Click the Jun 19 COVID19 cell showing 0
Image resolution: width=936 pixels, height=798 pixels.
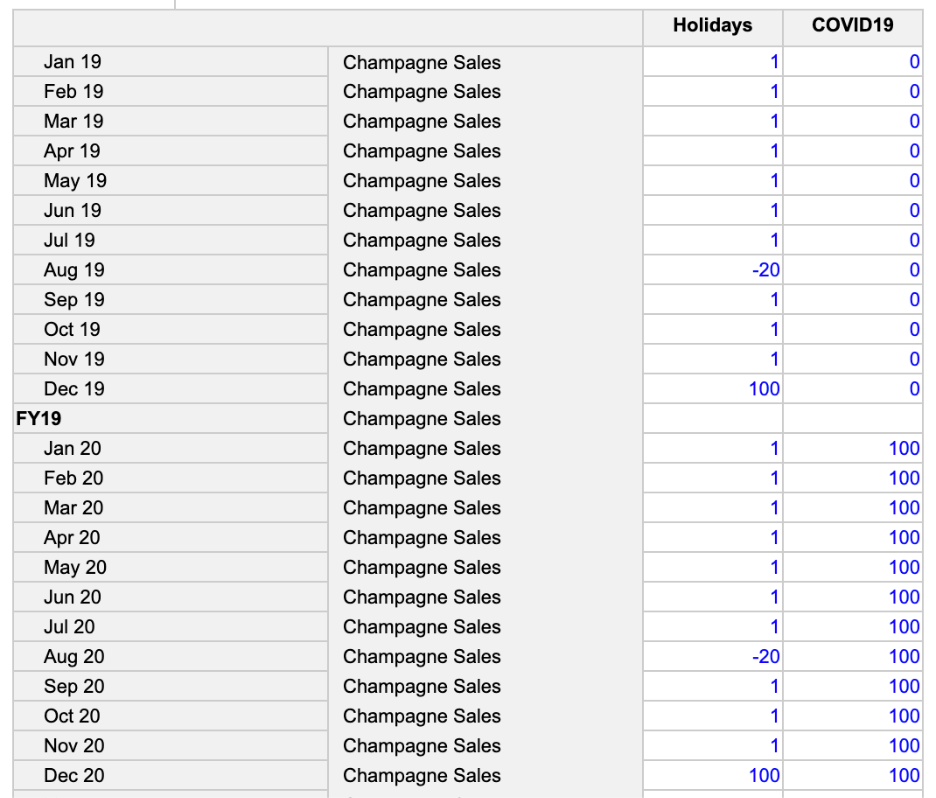[852, 210]
